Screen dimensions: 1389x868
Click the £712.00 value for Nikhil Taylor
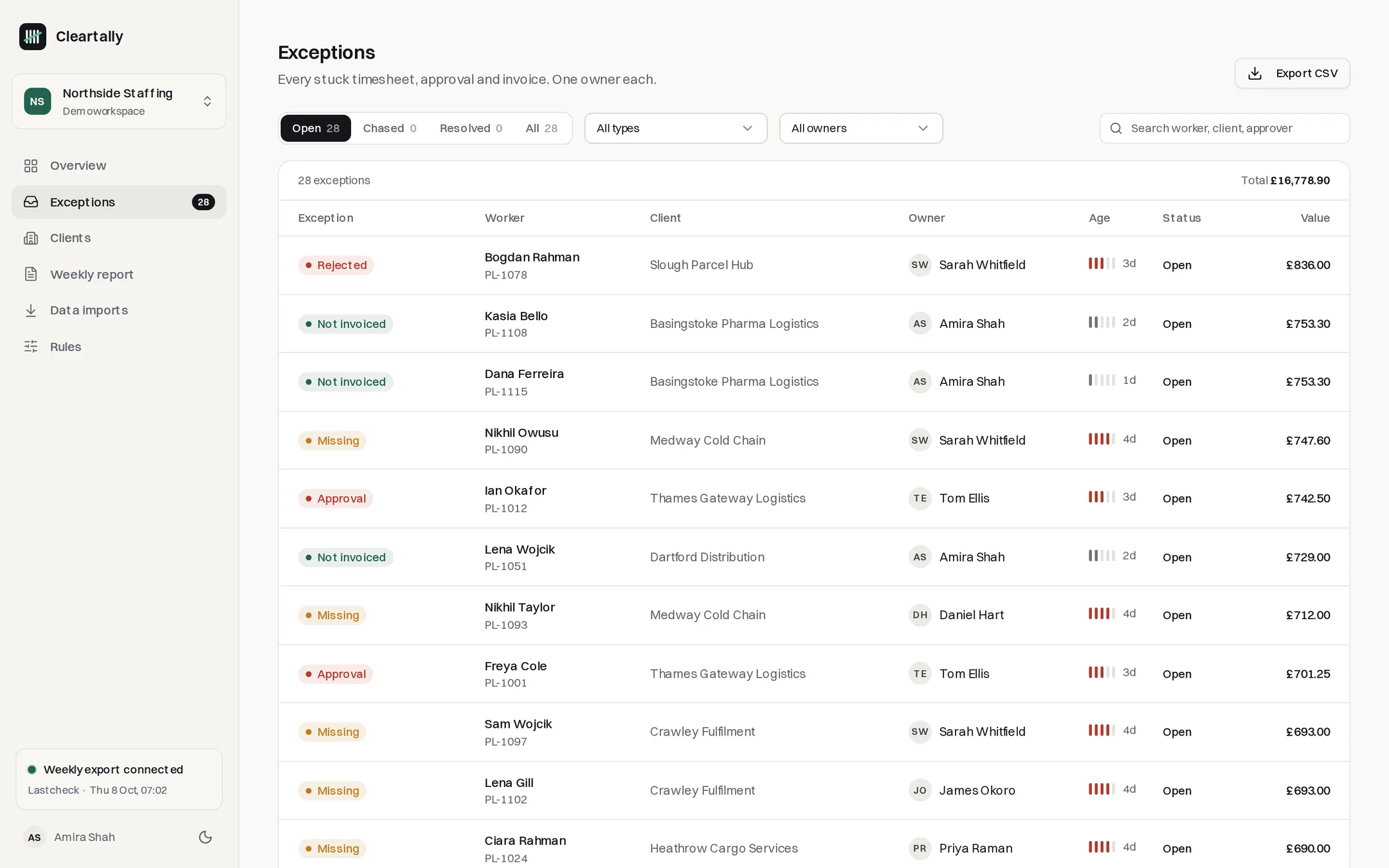pyautogui.click(x=1308, y=615)
